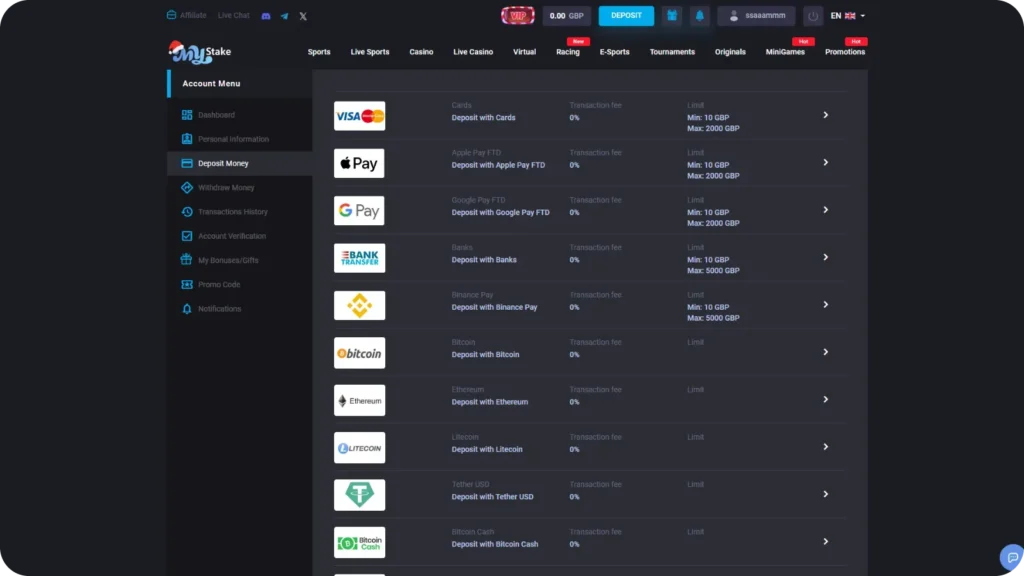Expand Deposit with Bitcoin Cash arrow
Viewport: 1024px width, 576px height.
click(825, 541)
